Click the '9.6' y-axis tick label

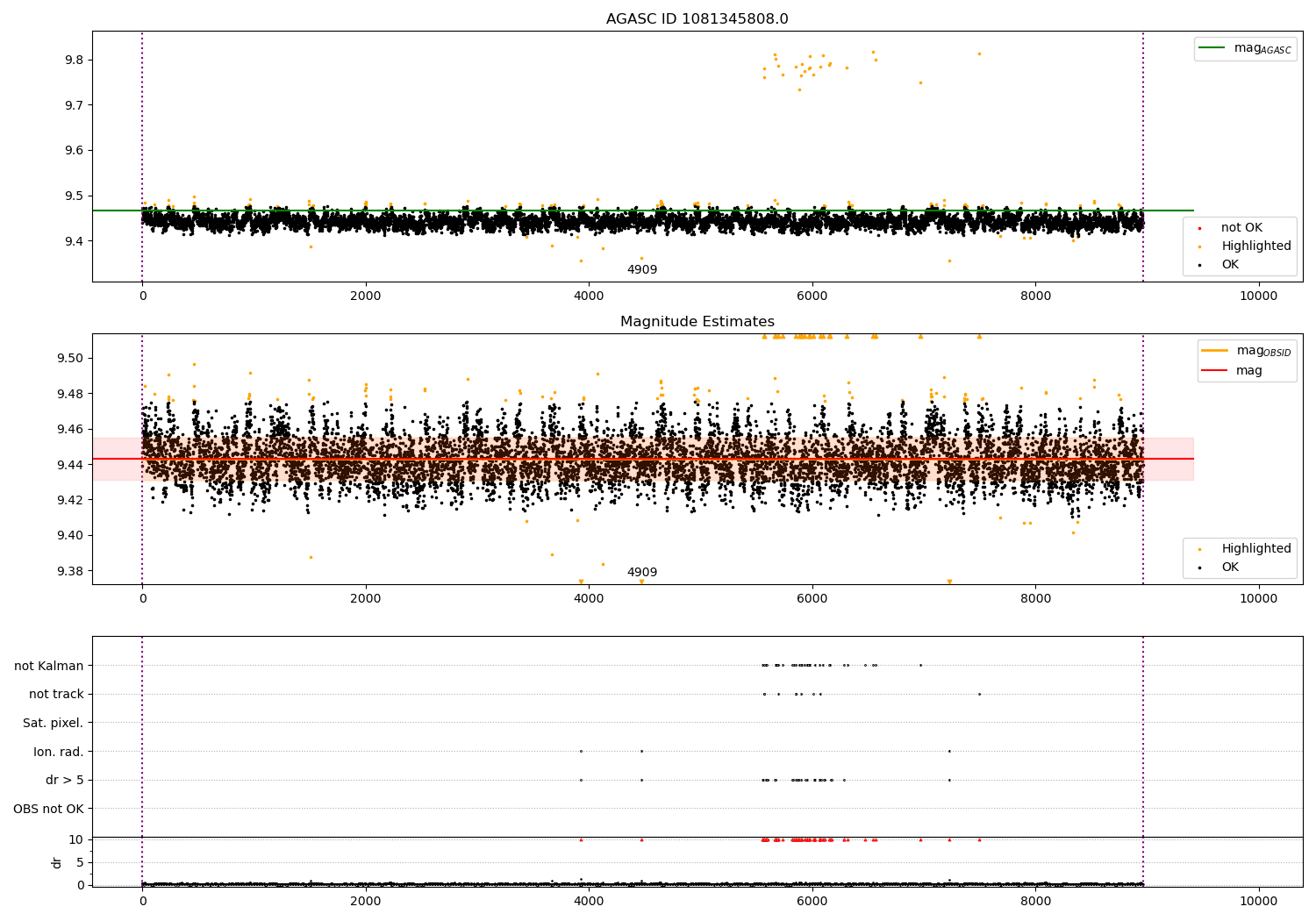pyautogui.click(x=74, y=151)
